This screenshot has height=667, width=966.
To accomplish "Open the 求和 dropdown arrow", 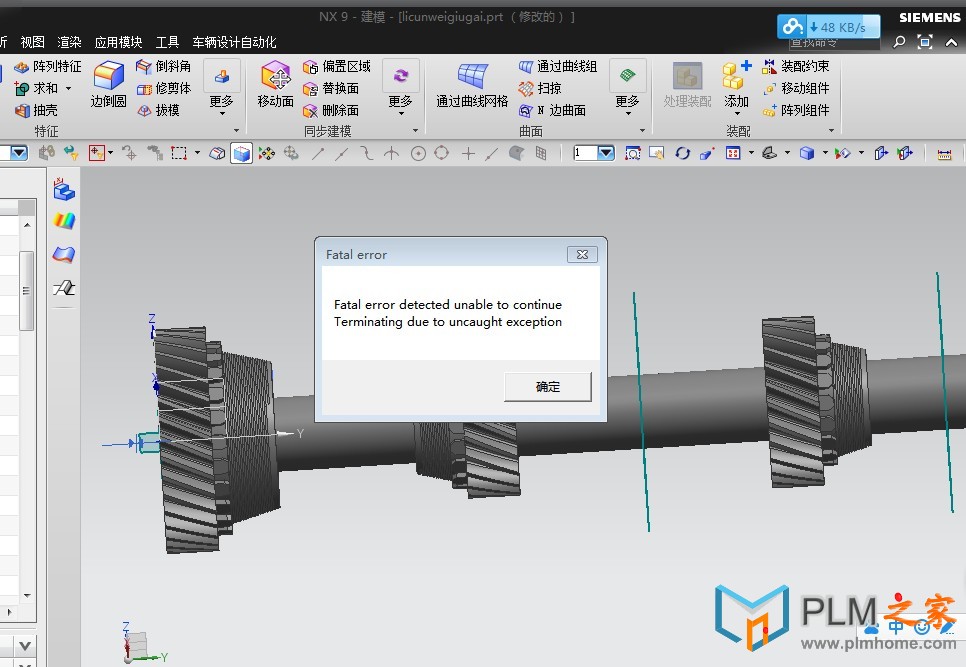I will click(68, 89).
